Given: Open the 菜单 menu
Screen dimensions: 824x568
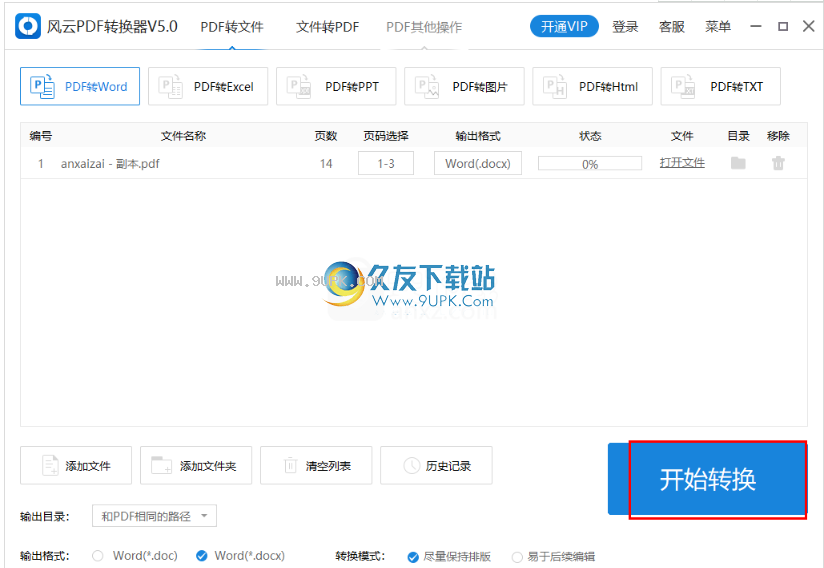Looking at the screenshot, I should (718, 26).
